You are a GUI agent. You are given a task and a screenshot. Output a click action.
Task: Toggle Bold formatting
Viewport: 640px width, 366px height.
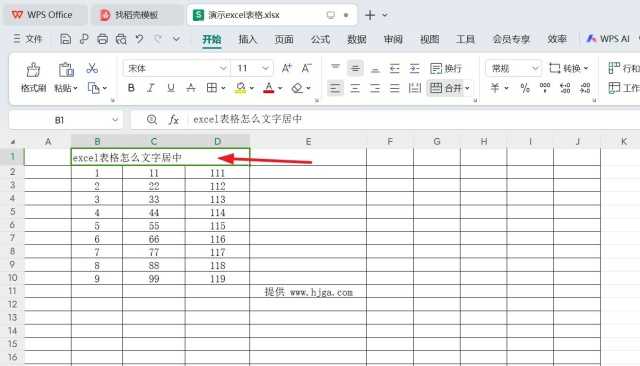coord(131,88)
